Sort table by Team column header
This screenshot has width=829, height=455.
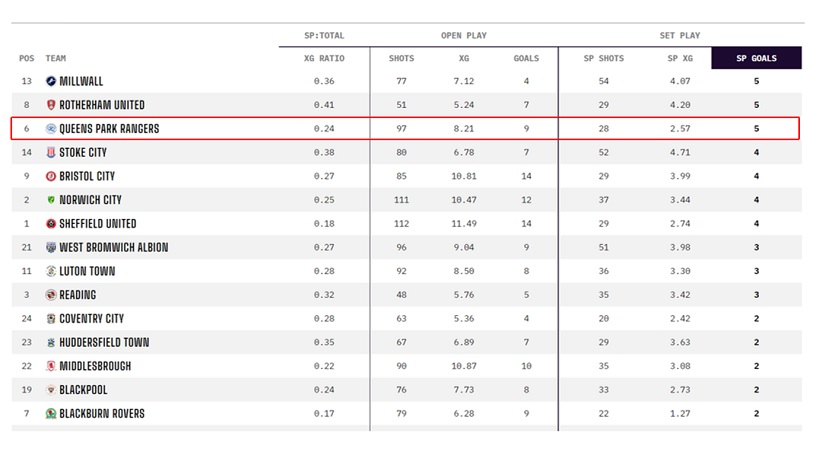click(56, 58)
